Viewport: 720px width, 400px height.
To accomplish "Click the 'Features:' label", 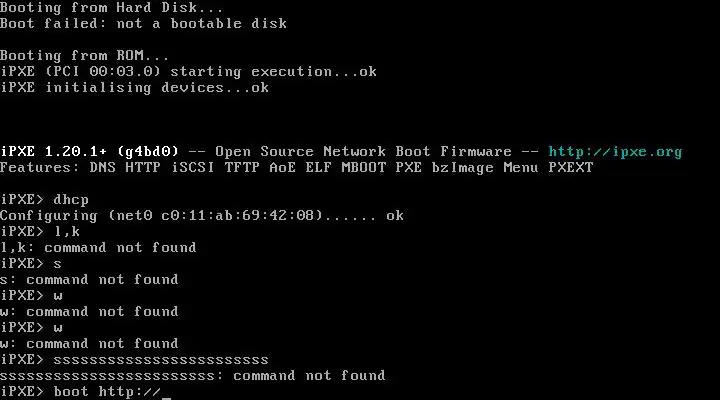I will (x=40, y=168).
